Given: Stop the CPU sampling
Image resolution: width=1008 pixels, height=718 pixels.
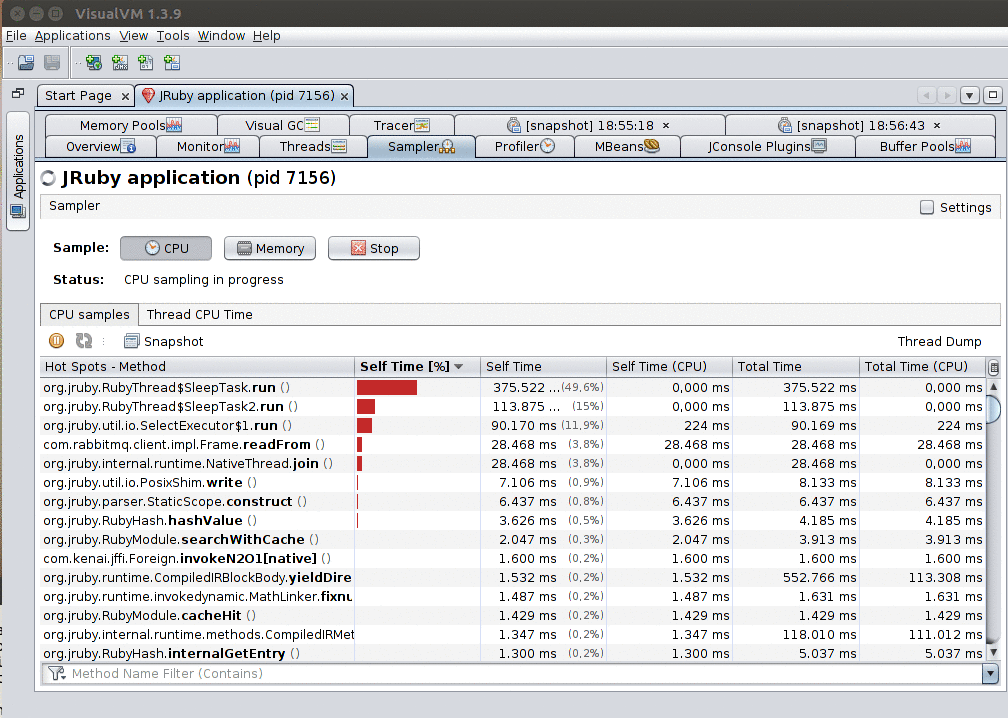Looking at the screenshot, I should 373,248.
